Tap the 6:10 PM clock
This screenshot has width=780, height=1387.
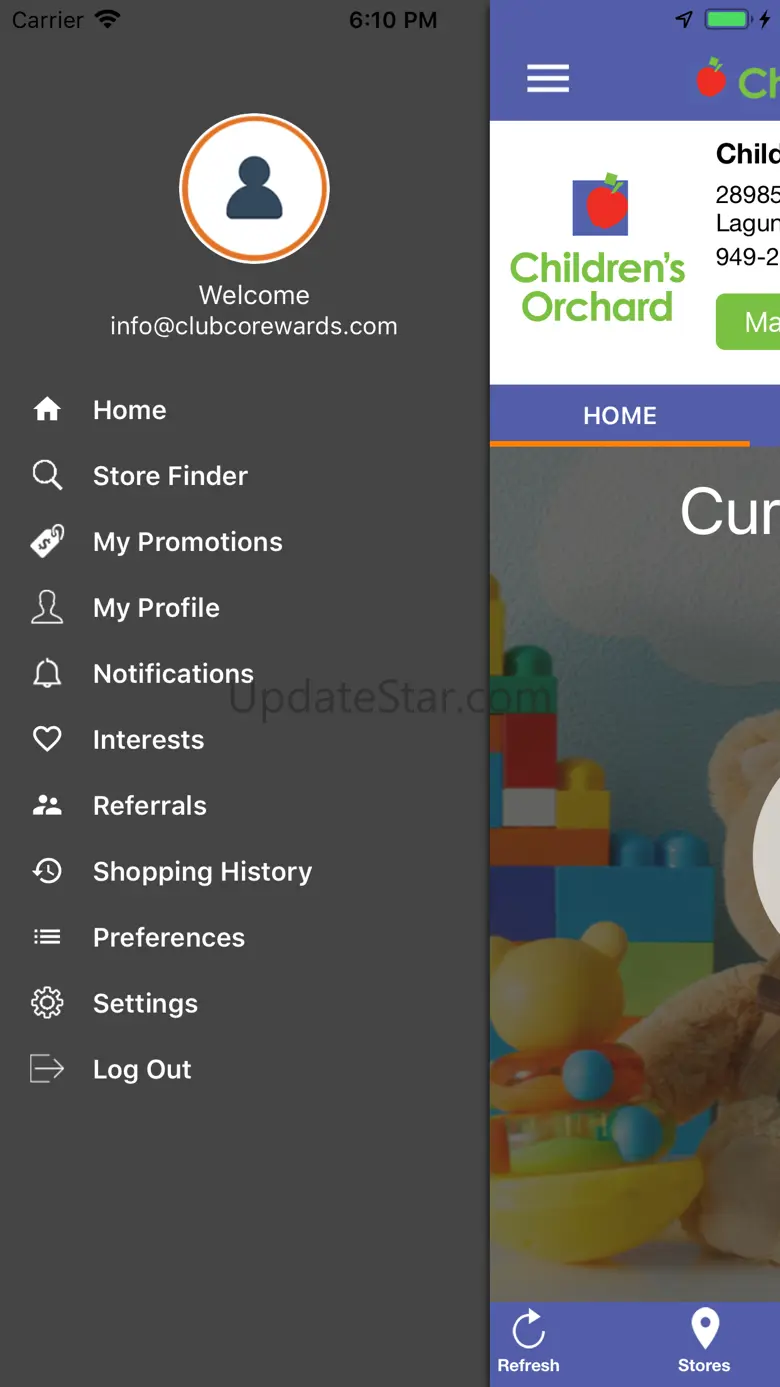[x=393, y=20]
